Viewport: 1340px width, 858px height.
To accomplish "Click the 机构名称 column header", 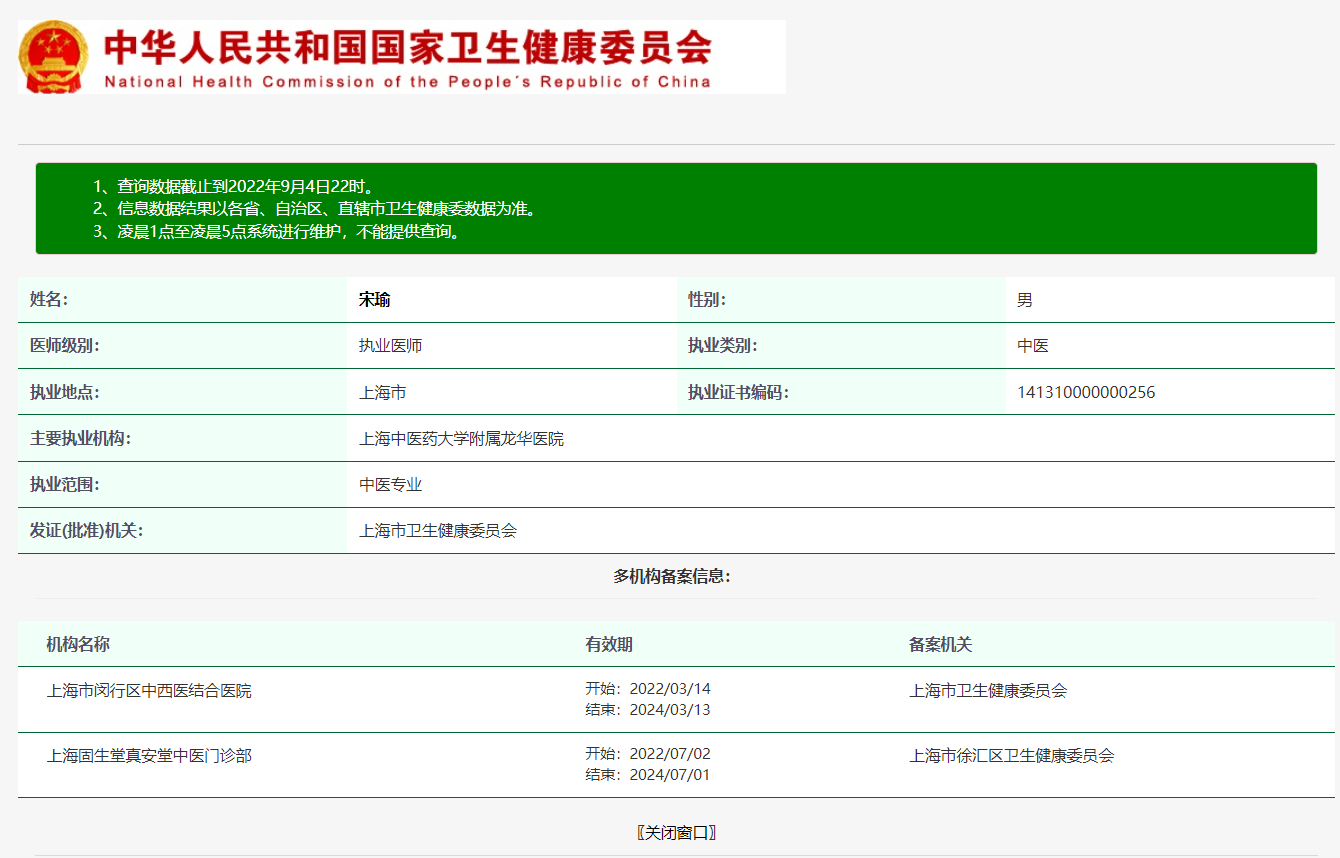I will (x=78, y=644).
